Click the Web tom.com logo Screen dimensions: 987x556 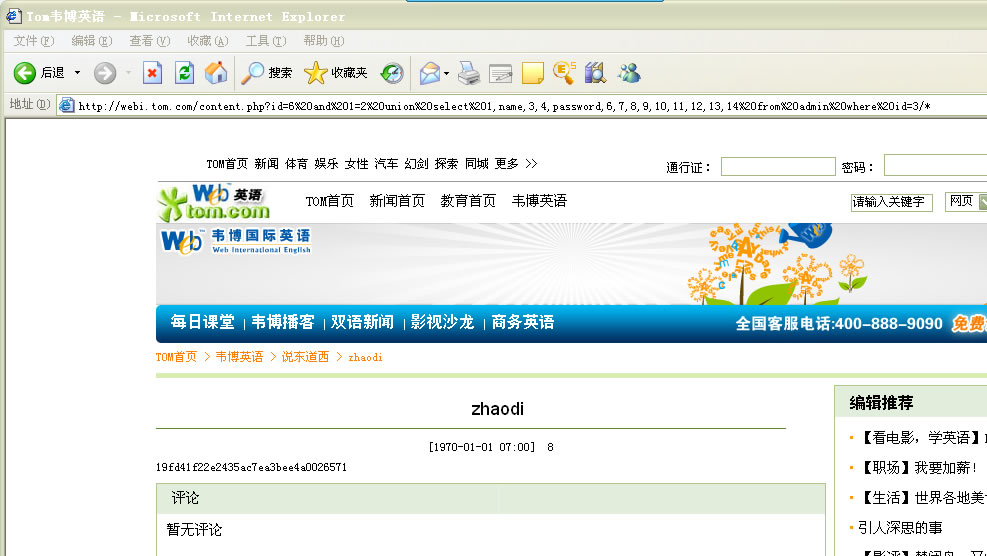(213, 203)
